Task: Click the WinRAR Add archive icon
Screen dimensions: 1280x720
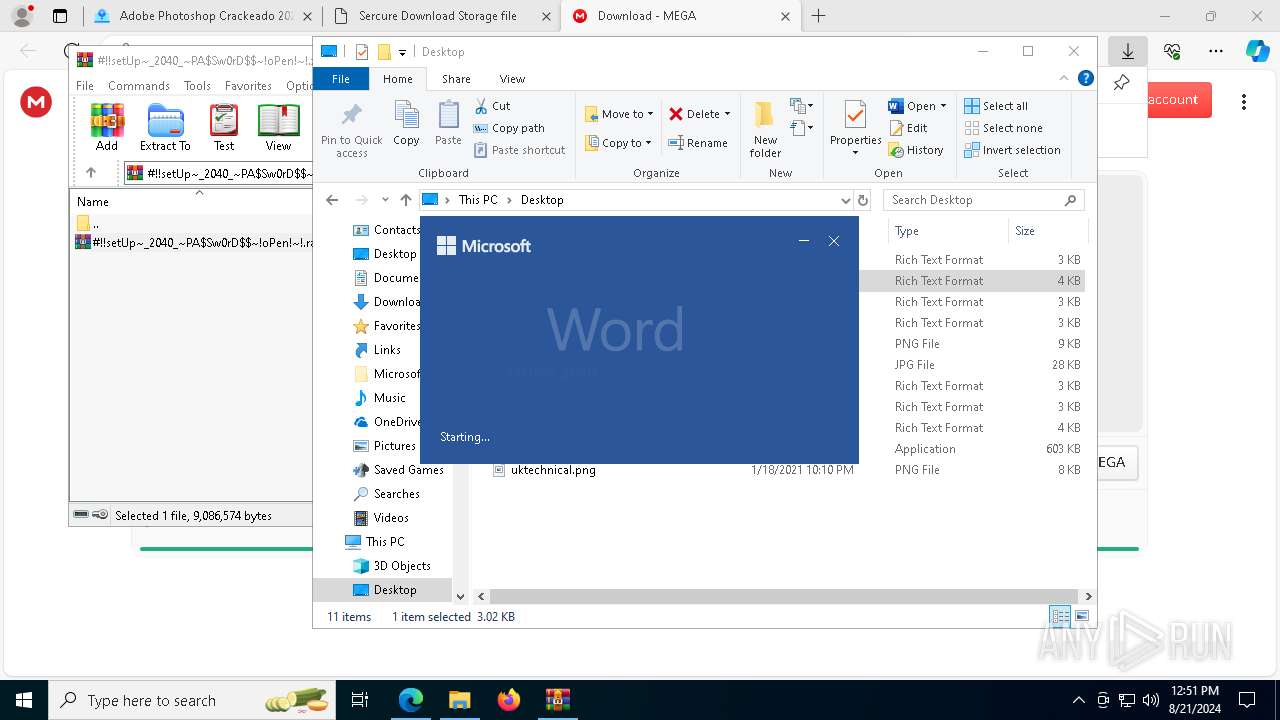Action: (107, 127)
